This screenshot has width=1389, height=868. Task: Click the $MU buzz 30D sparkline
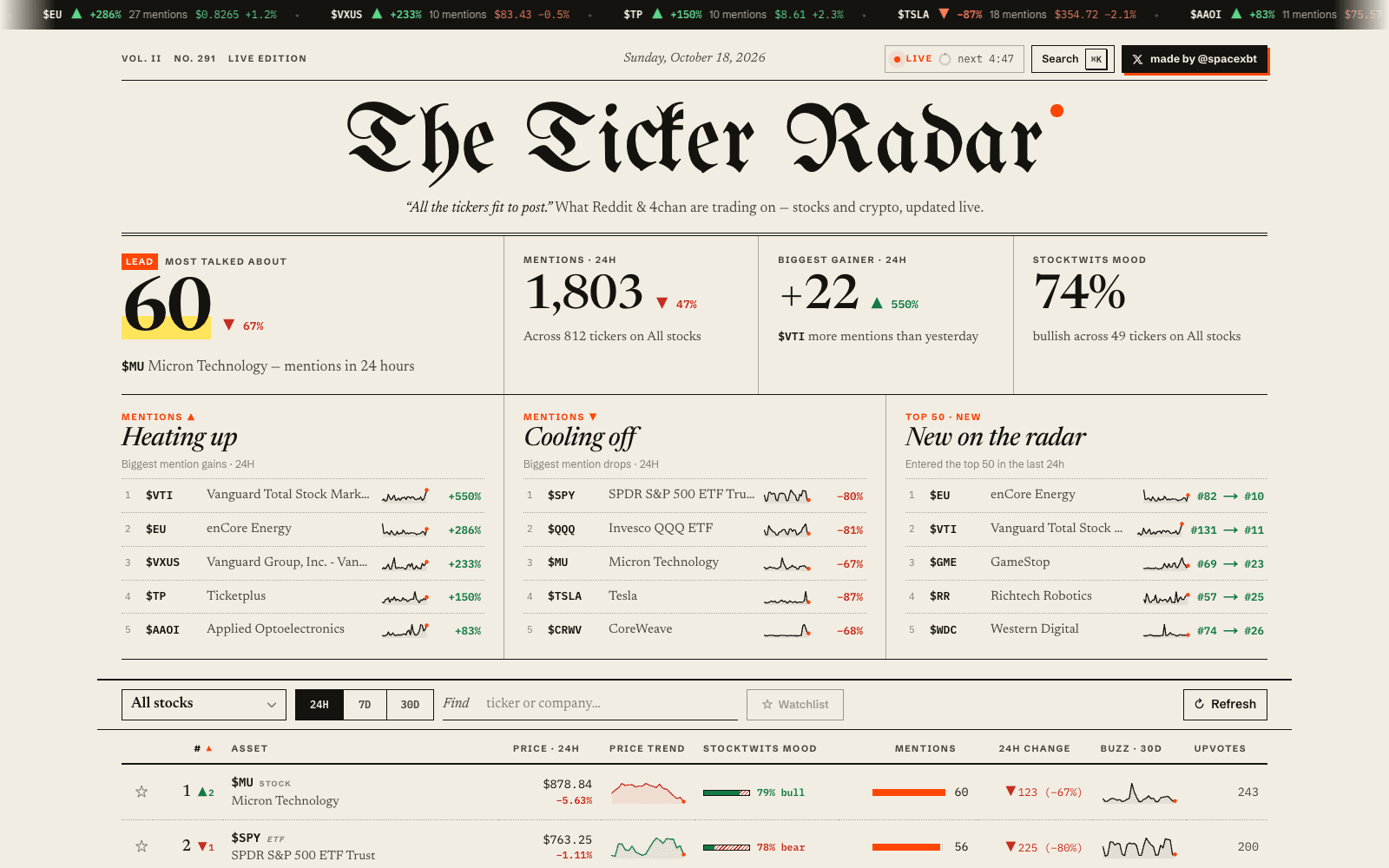click(1139, 792)
